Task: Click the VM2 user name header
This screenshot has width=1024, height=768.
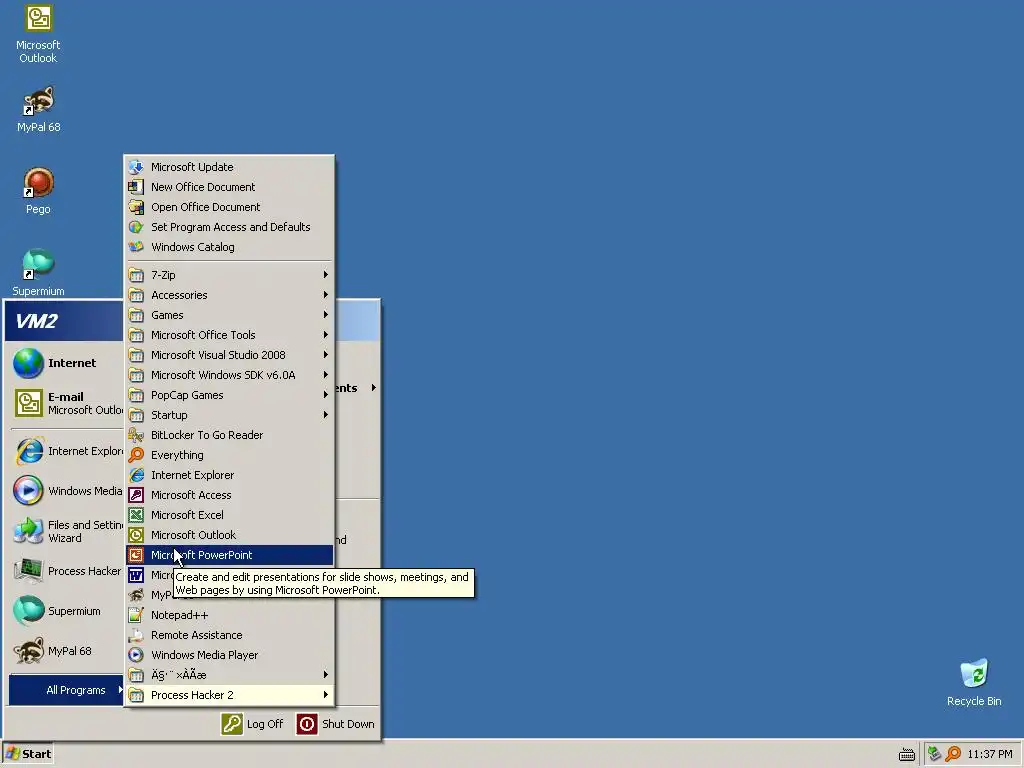Action: [37, 321]
